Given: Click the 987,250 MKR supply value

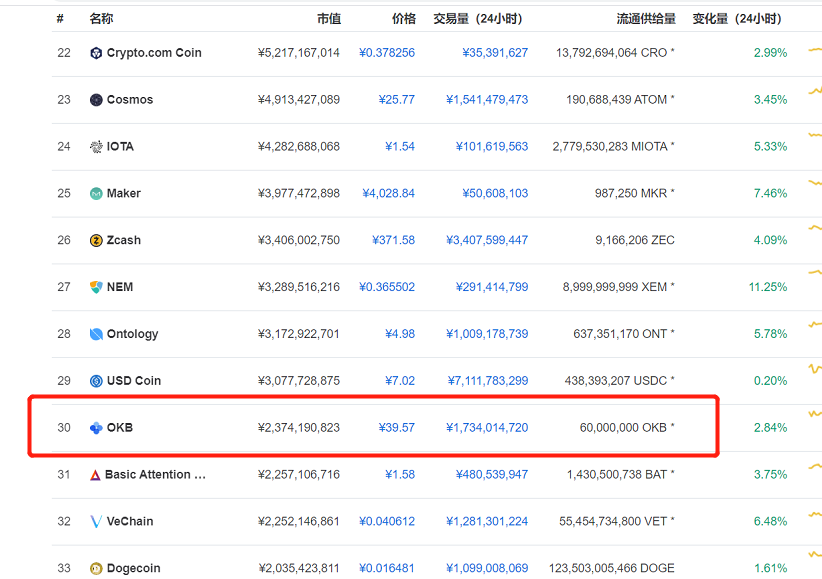Looking at the screenshot, I should pyautogui.click(x=635, y=194).
